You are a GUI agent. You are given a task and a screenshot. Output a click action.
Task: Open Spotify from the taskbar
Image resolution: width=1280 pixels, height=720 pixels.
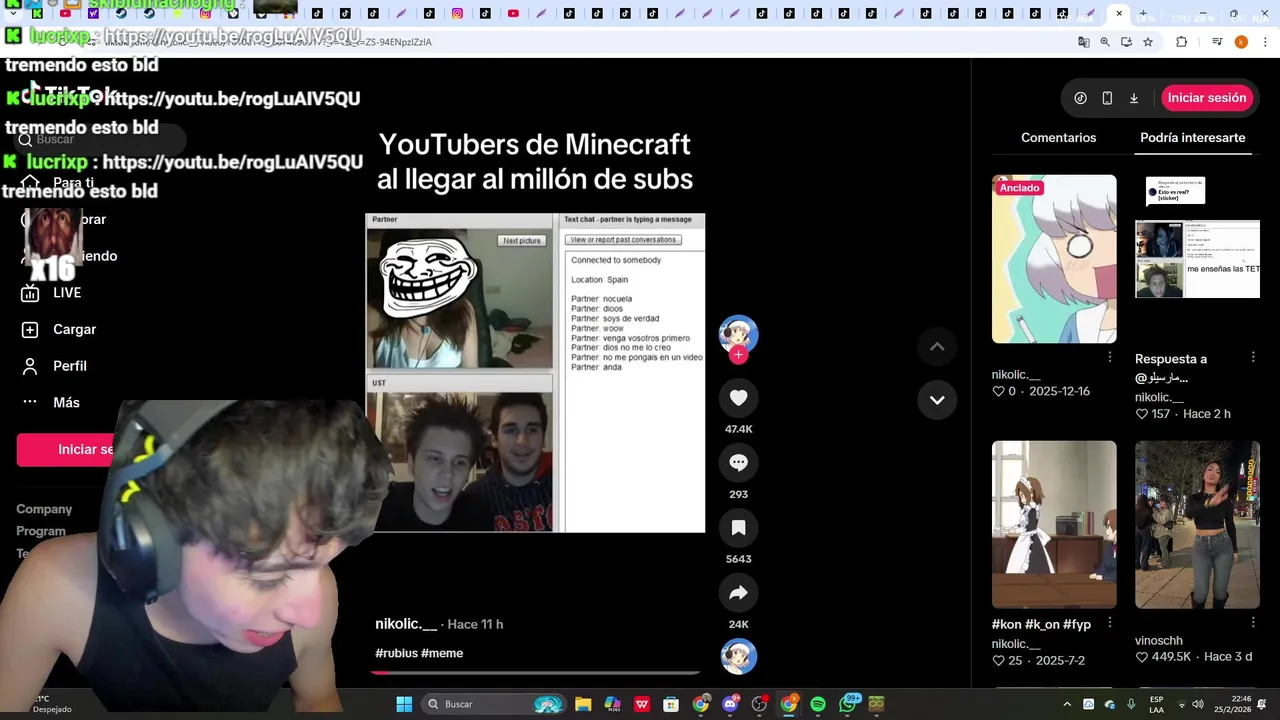coord(818,704)
